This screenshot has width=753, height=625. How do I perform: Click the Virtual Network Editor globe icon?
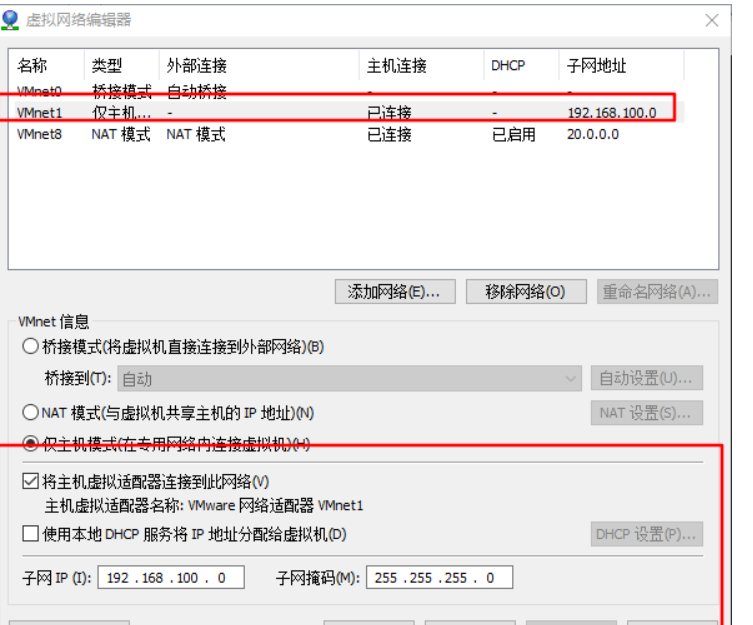(10, 20)
